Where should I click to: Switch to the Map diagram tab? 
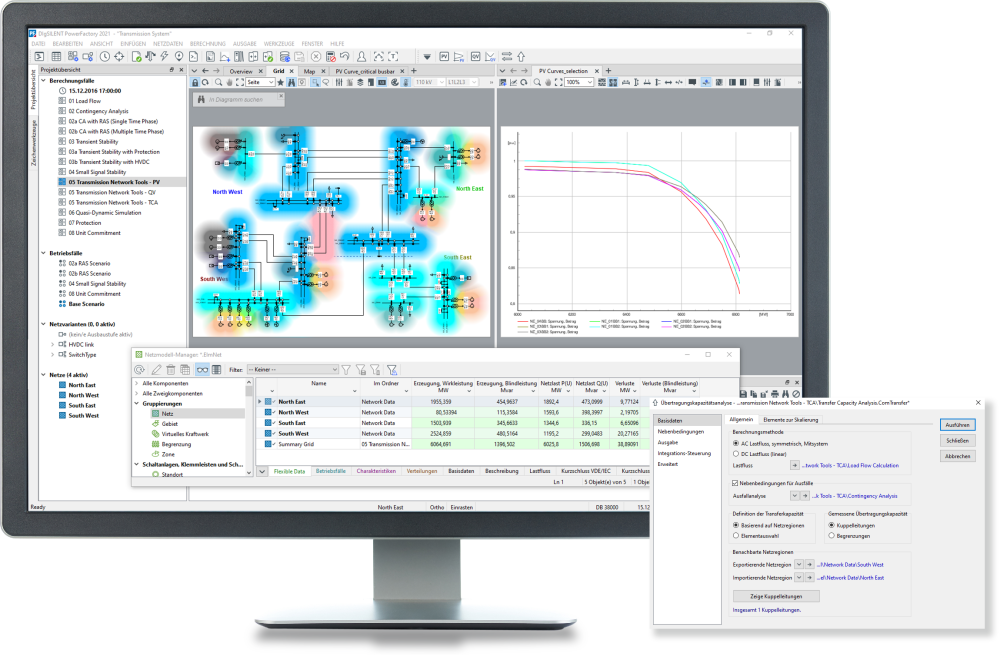[x=309, y=71]
